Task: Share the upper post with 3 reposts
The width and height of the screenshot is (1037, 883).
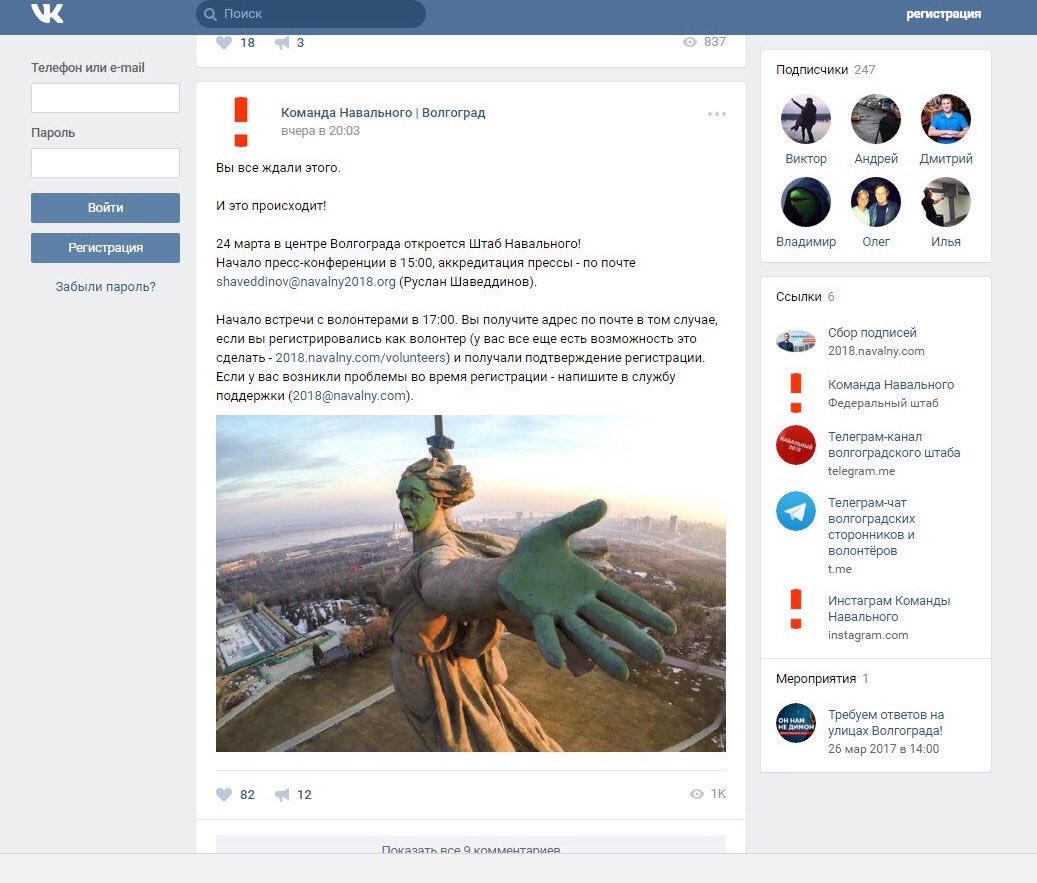Action: (x=282, y=42)
